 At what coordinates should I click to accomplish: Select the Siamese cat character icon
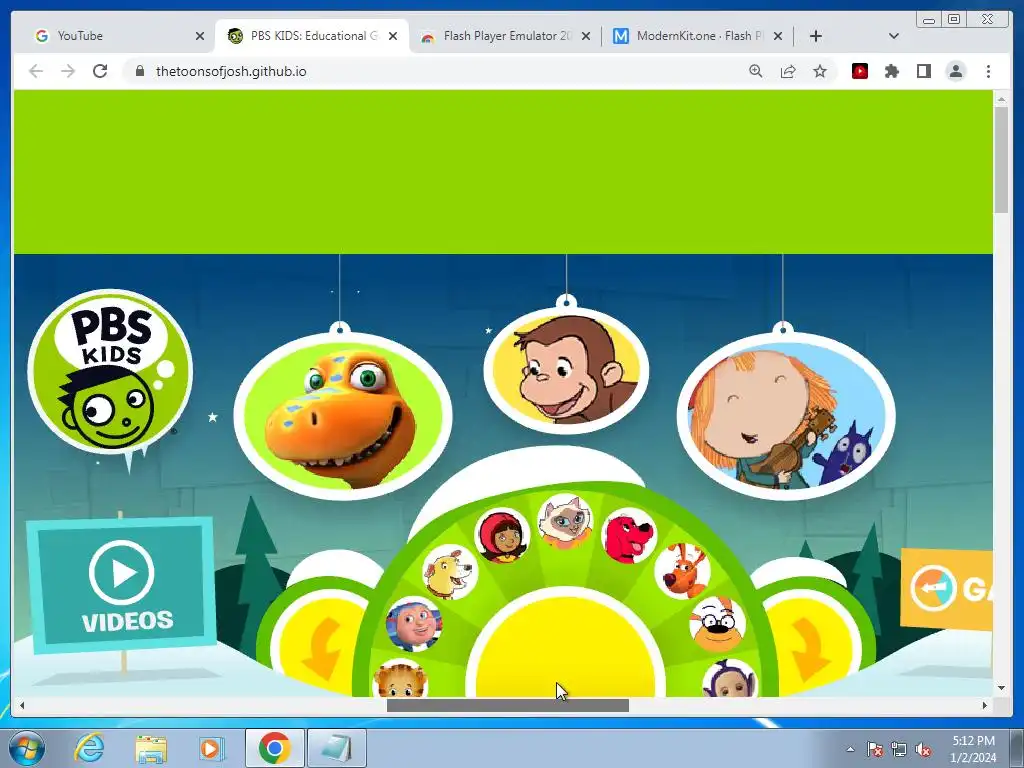click(x=565, y=520)
